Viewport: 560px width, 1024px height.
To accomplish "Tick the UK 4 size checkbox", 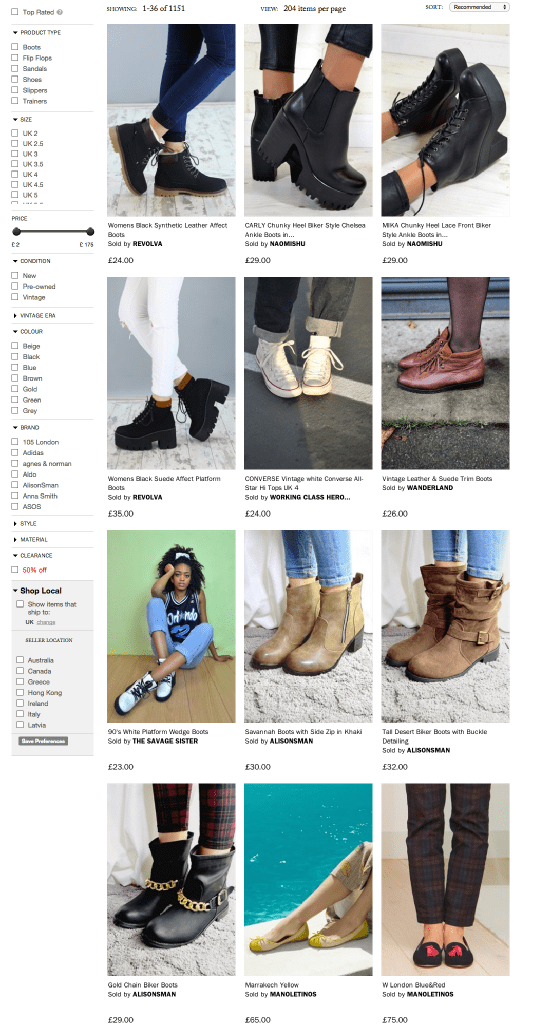I will (x=14, y=174).
